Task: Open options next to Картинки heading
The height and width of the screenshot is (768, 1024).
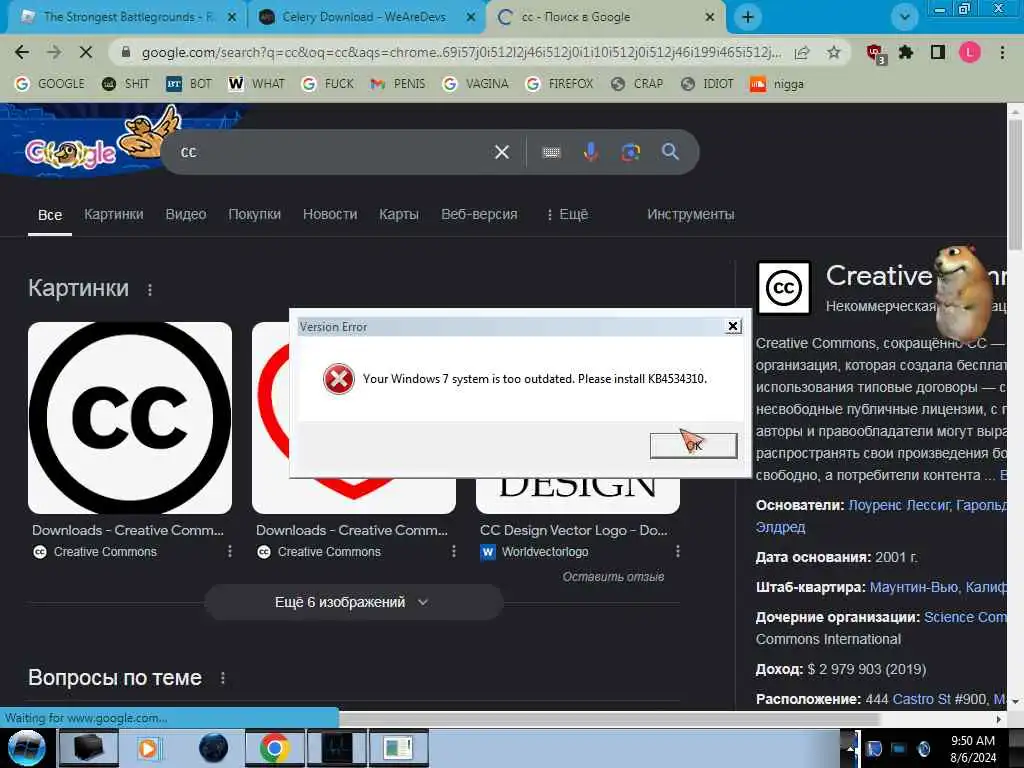Action: [150, 289]
